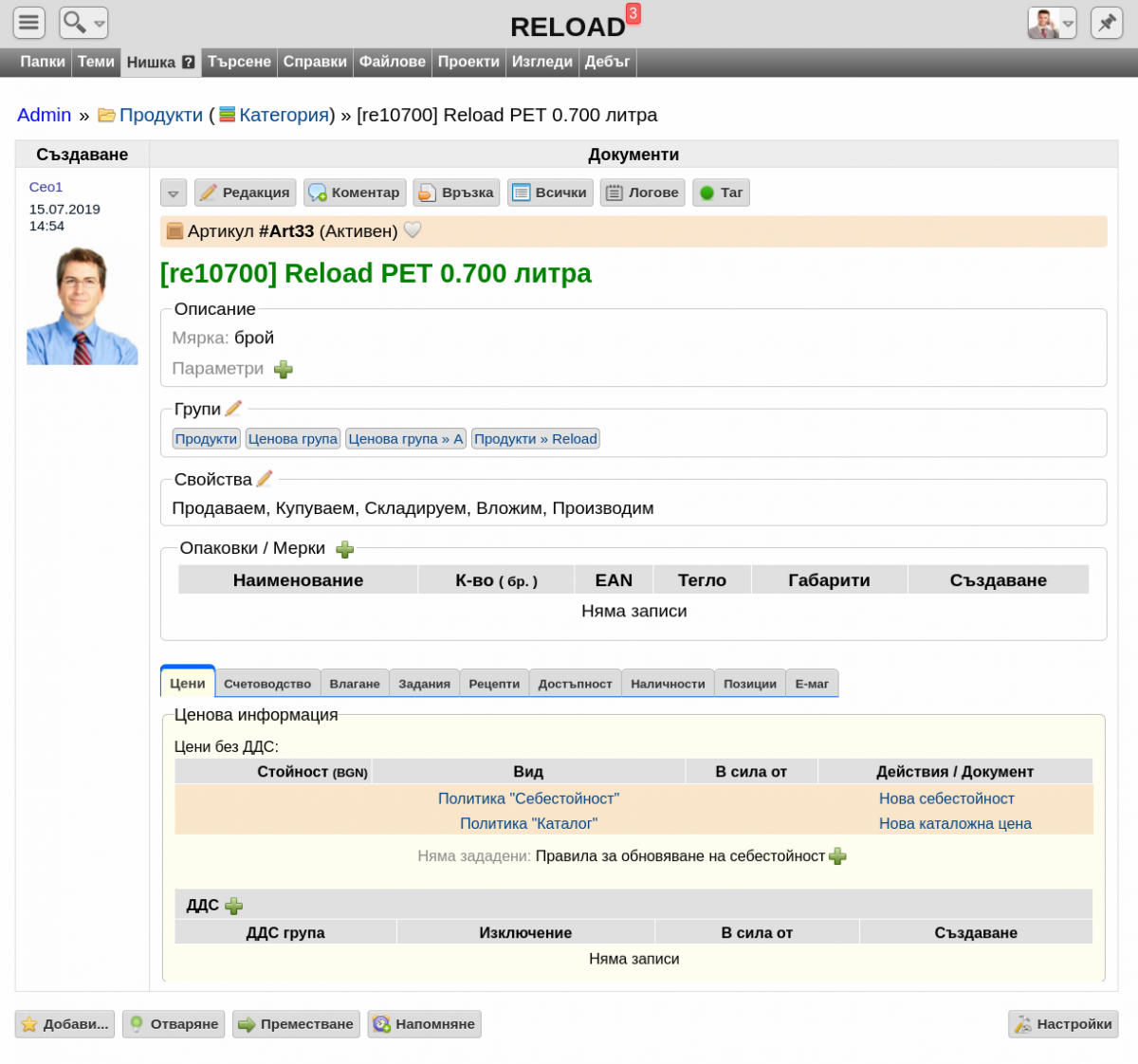Screen dimensions: 1138x1064
Task: Open the hamburger menu icon
Action: click(29, 22)
